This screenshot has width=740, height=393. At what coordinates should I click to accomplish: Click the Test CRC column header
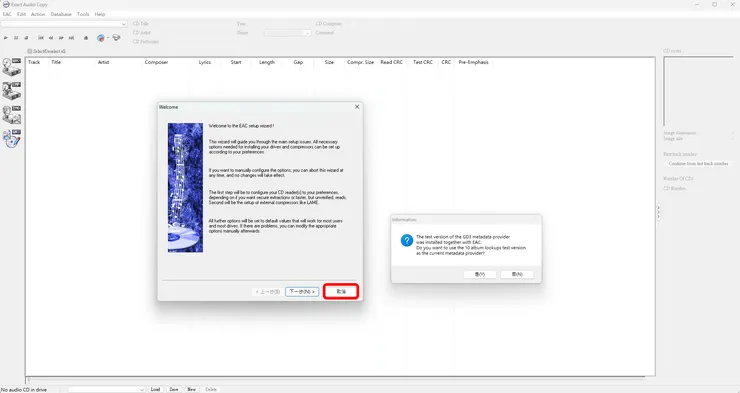coord(423,62)
